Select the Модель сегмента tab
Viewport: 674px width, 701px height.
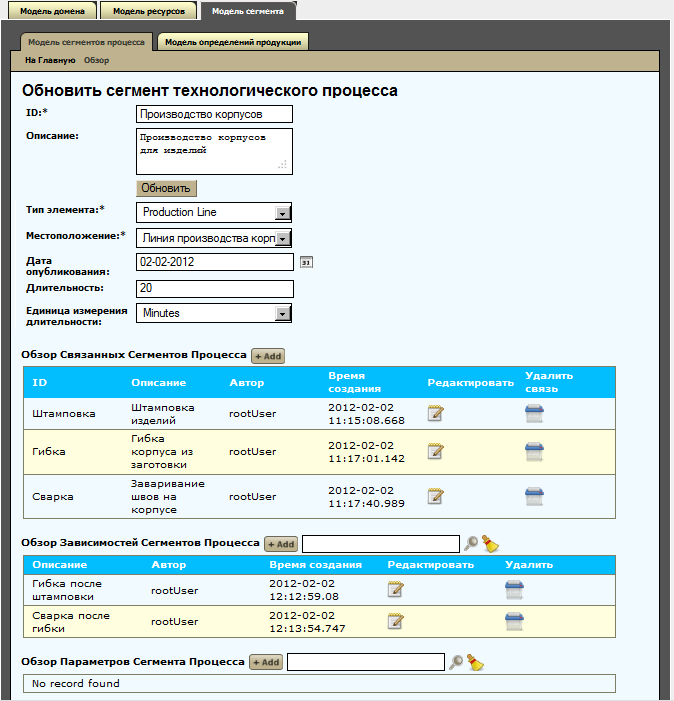pos(248,11)
